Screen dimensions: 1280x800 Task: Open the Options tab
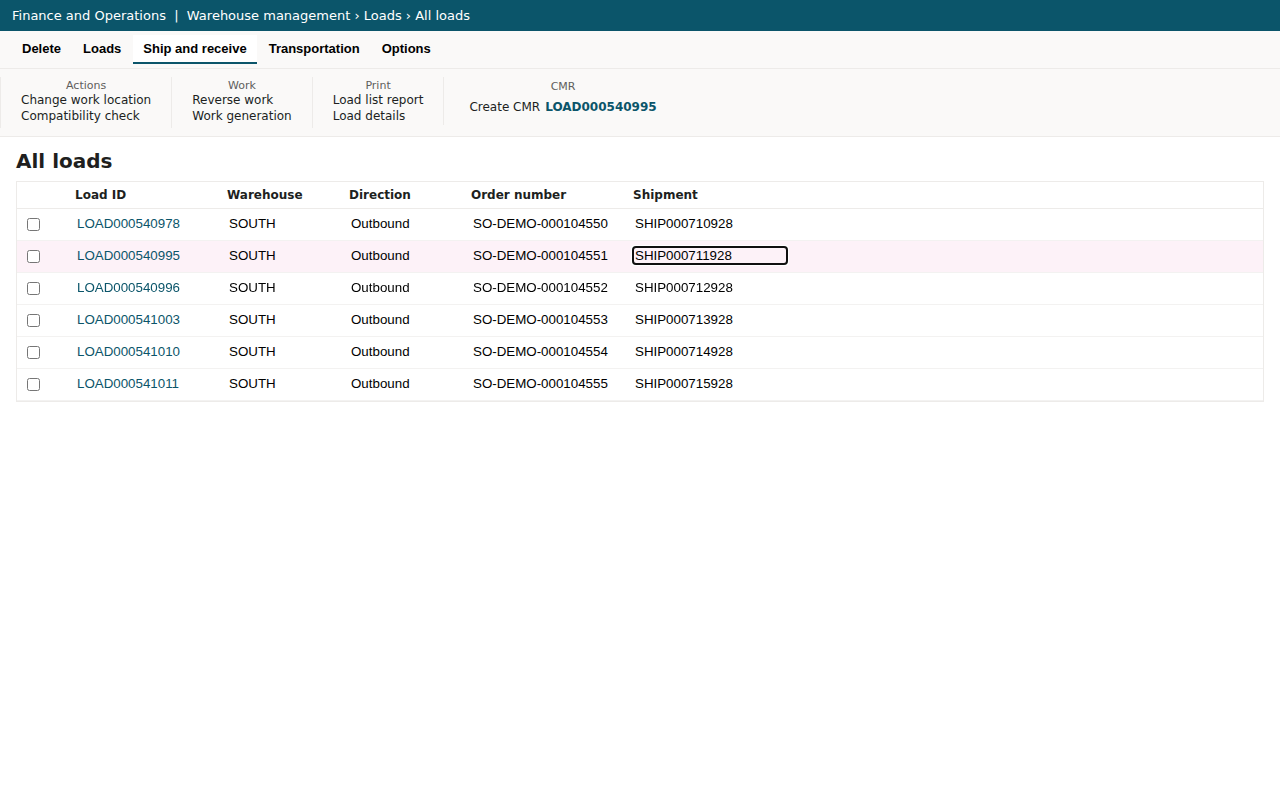pyautogui.click(x=406, y=49)
